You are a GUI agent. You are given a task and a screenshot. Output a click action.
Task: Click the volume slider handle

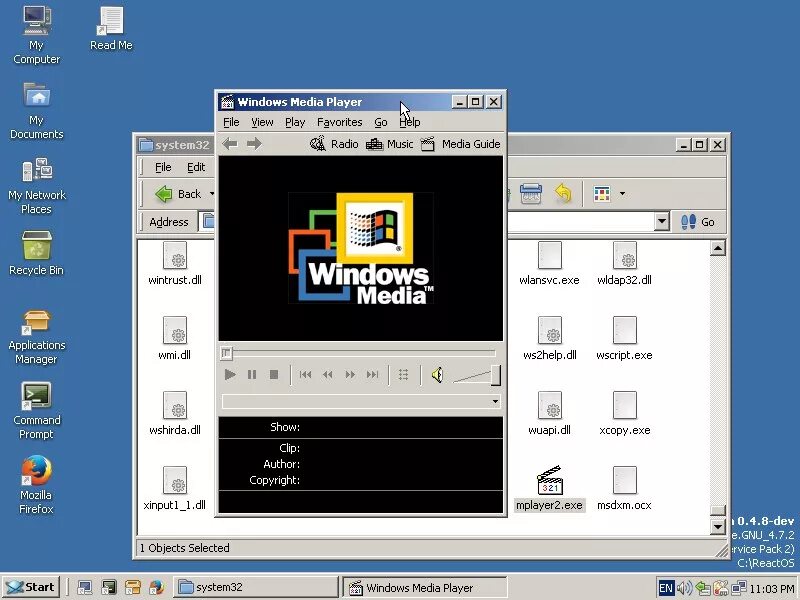point(495,376)
